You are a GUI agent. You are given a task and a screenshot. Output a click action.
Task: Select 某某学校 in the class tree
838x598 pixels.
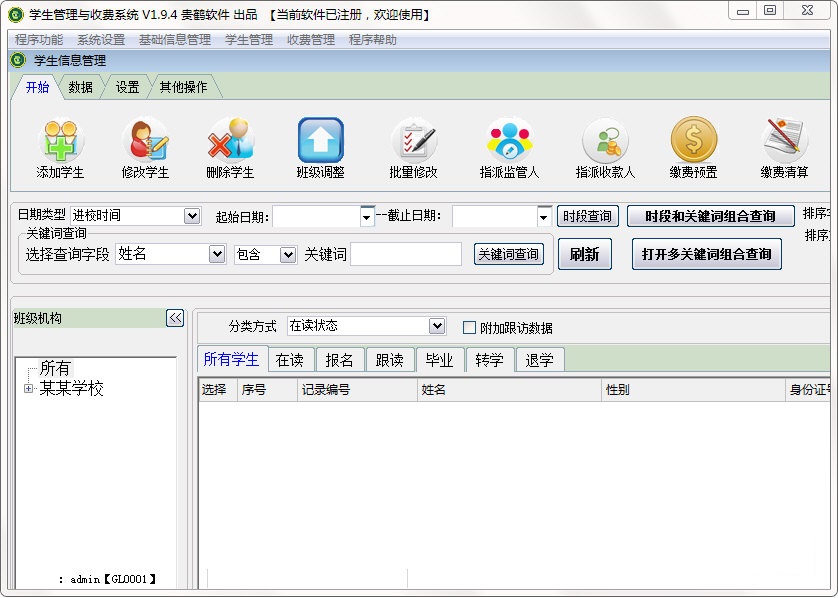71,389
